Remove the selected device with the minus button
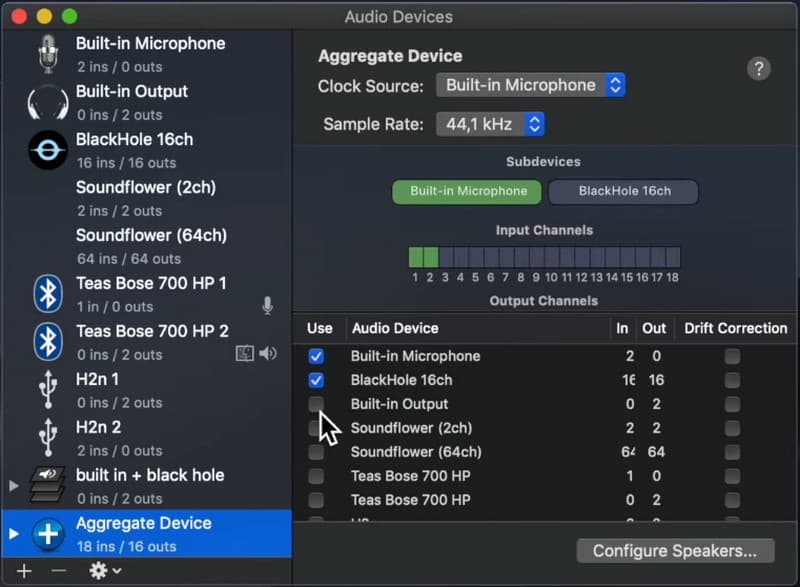800x587 pixels. pos(59,571)
